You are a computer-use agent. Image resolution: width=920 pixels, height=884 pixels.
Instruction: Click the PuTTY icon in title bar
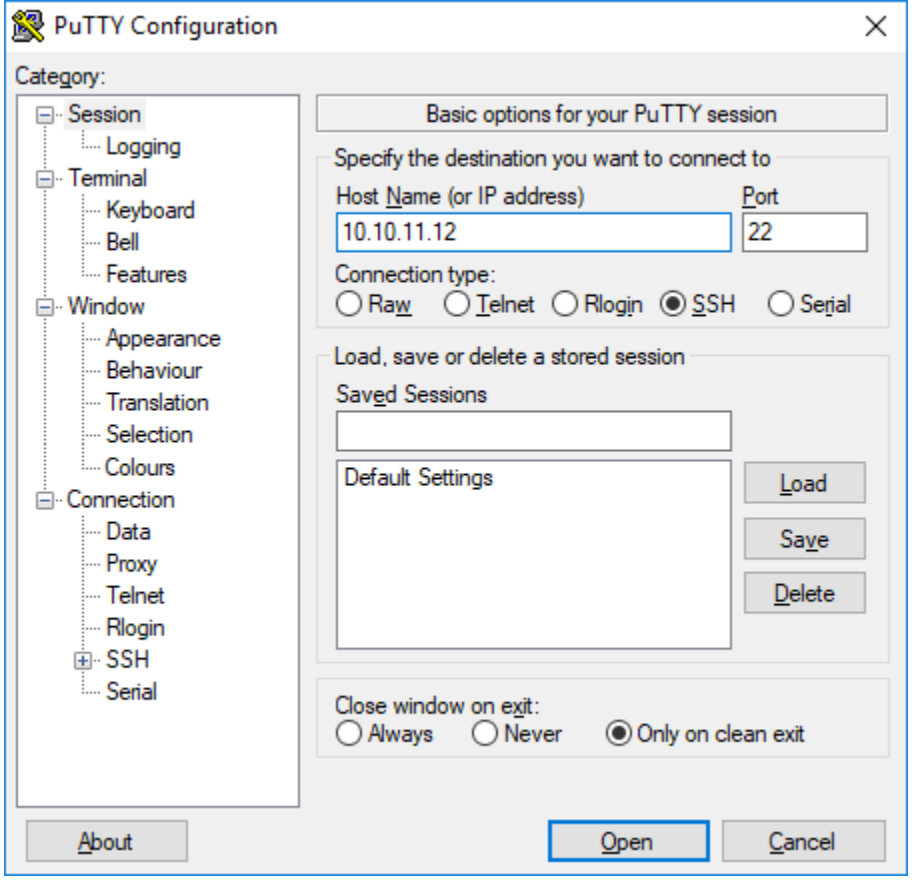tap(27, 27)
